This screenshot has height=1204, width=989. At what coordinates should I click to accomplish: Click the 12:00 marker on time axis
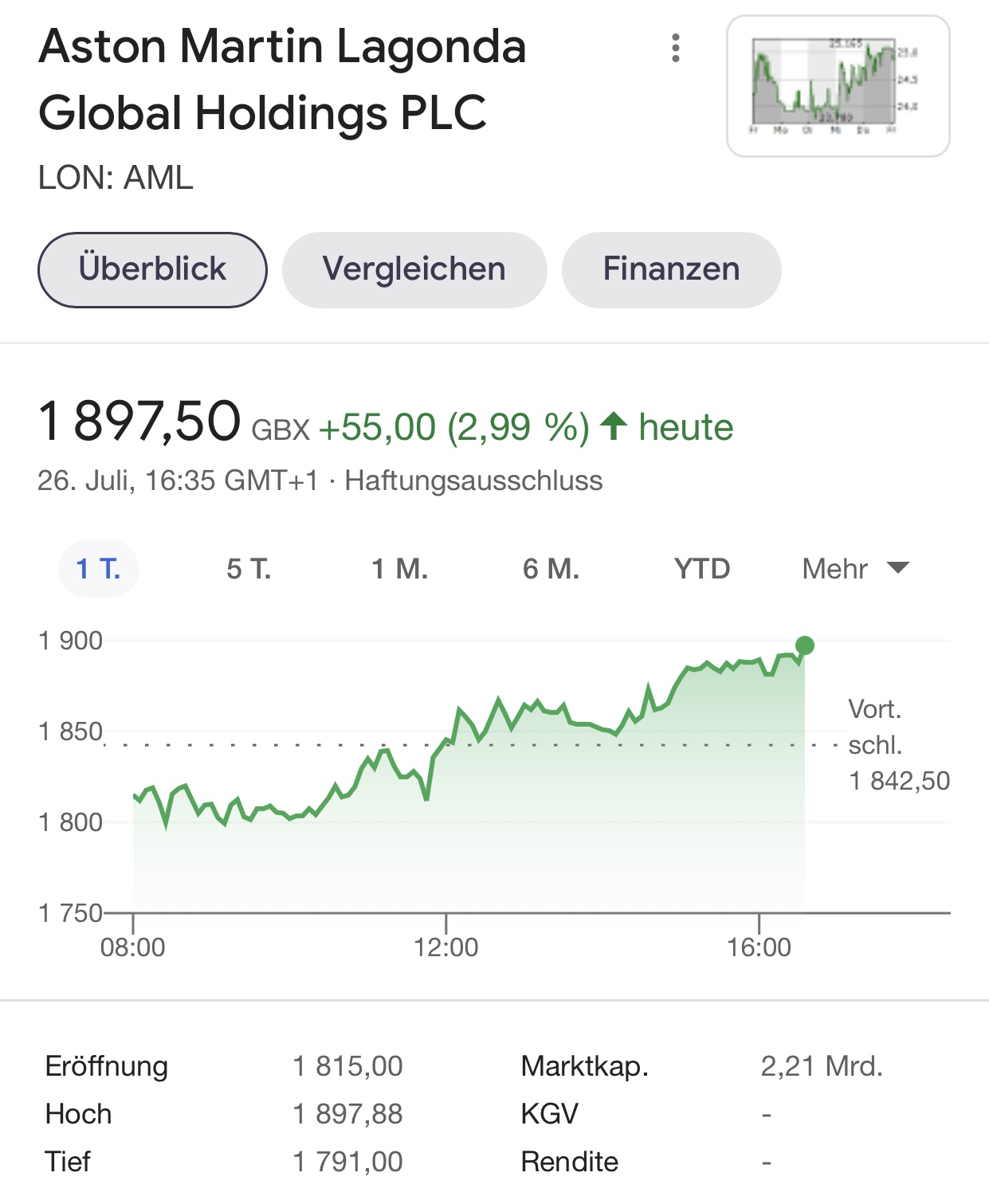click(446, 947)
